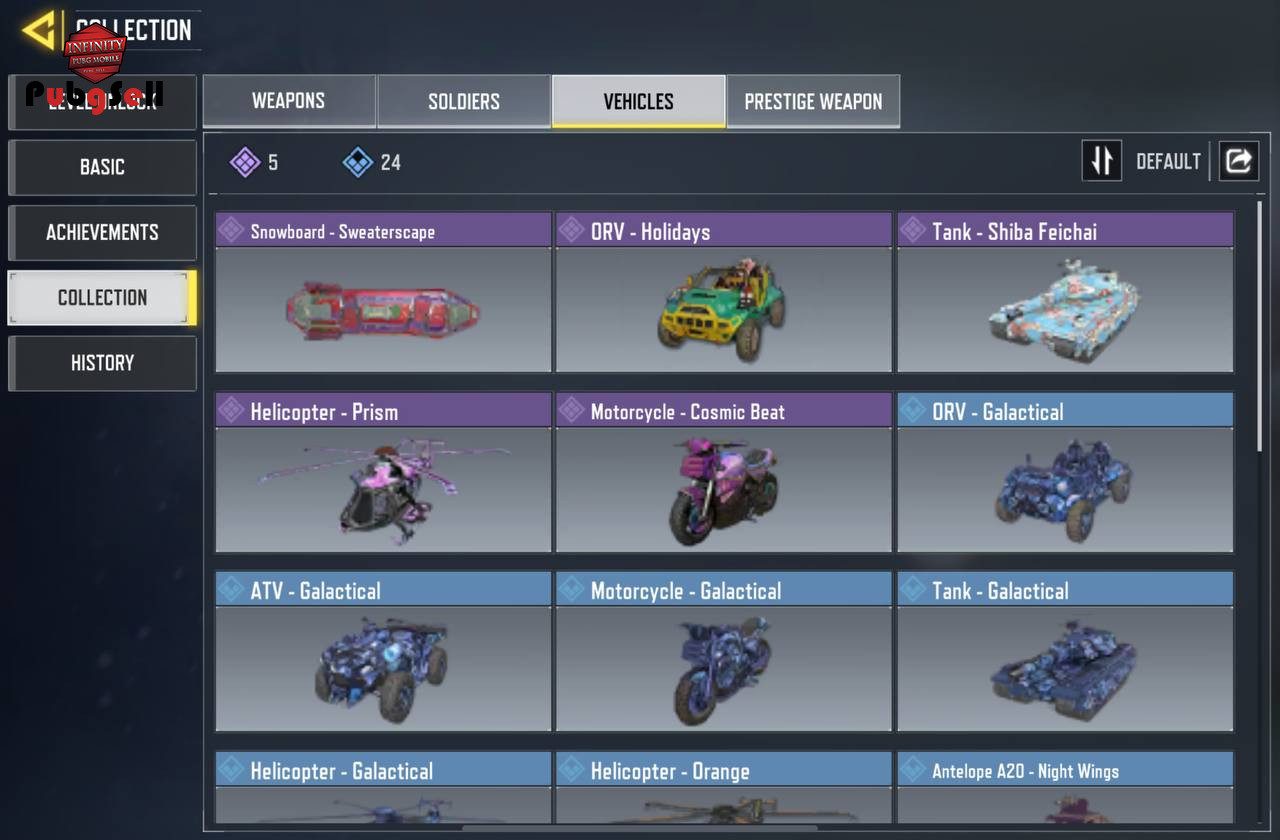Open the HISTORY sidebar section
Image resolution: width=1280 pixels, height=840 pixels.
tap(102, 363)
